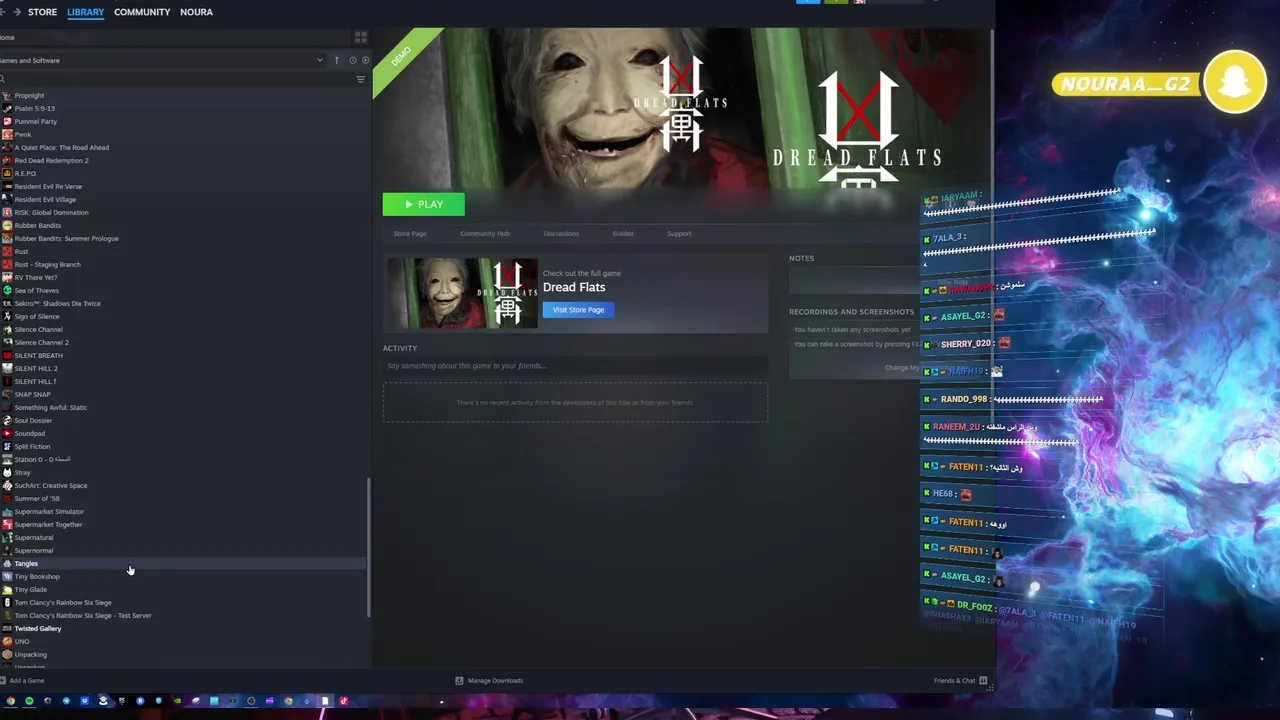Click the Supermarket Simulator icon

tap(7, 511)
